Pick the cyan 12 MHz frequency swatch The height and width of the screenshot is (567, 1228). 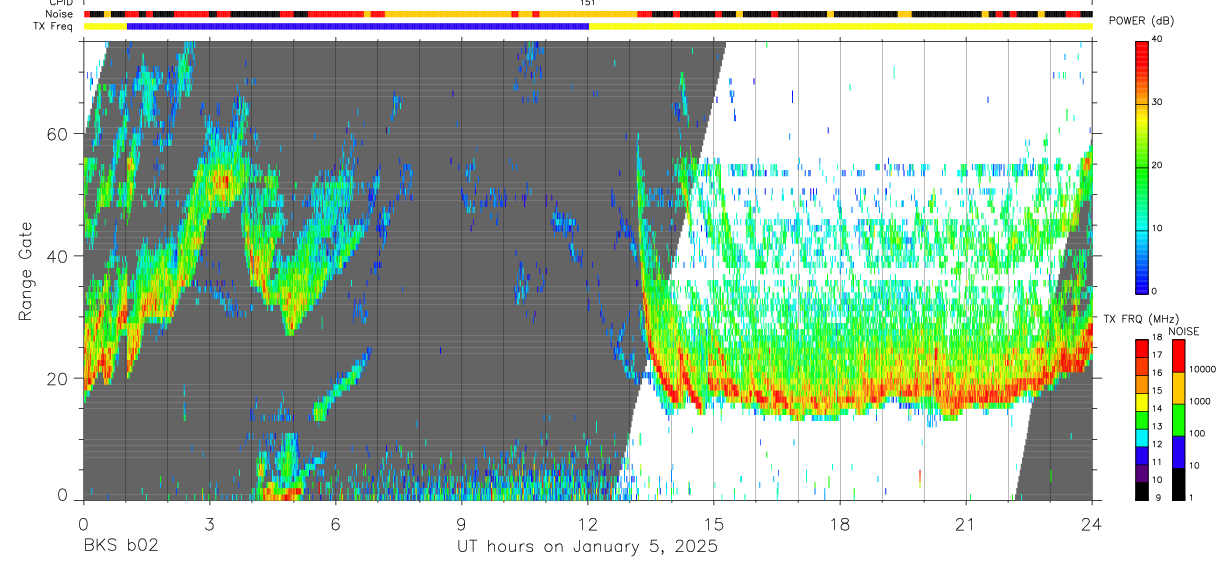(x=1142, y=438)
